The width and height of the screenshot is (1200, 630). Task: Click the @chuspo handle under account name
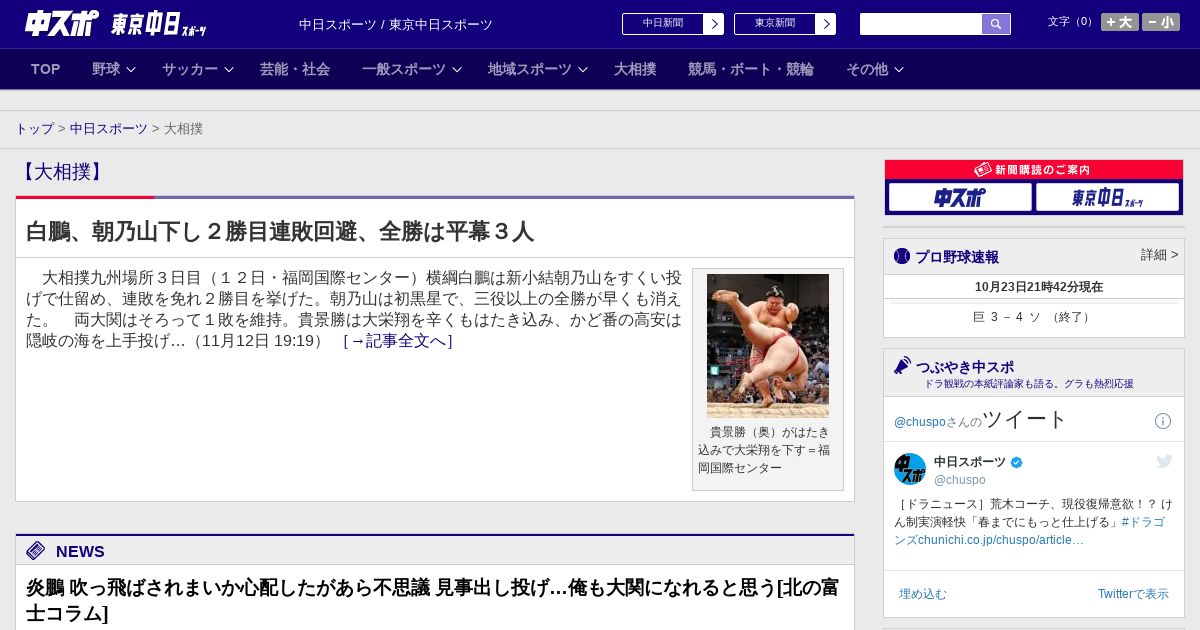(x=960, y=480)
